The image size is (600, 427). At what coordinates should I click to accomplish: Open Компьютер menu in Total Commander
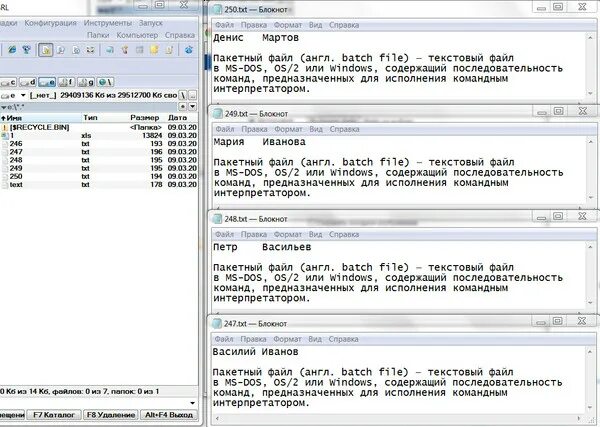tap(137, 35)
